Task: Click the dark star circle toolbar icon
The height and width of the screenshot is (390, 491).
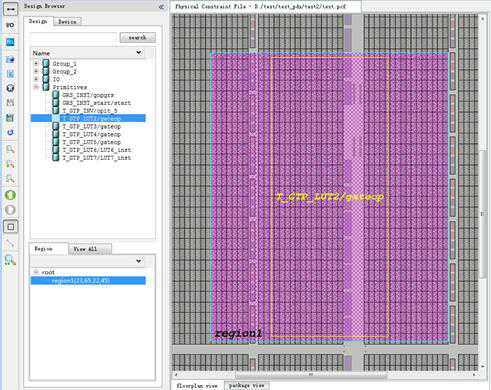Action: click(10, 88)
